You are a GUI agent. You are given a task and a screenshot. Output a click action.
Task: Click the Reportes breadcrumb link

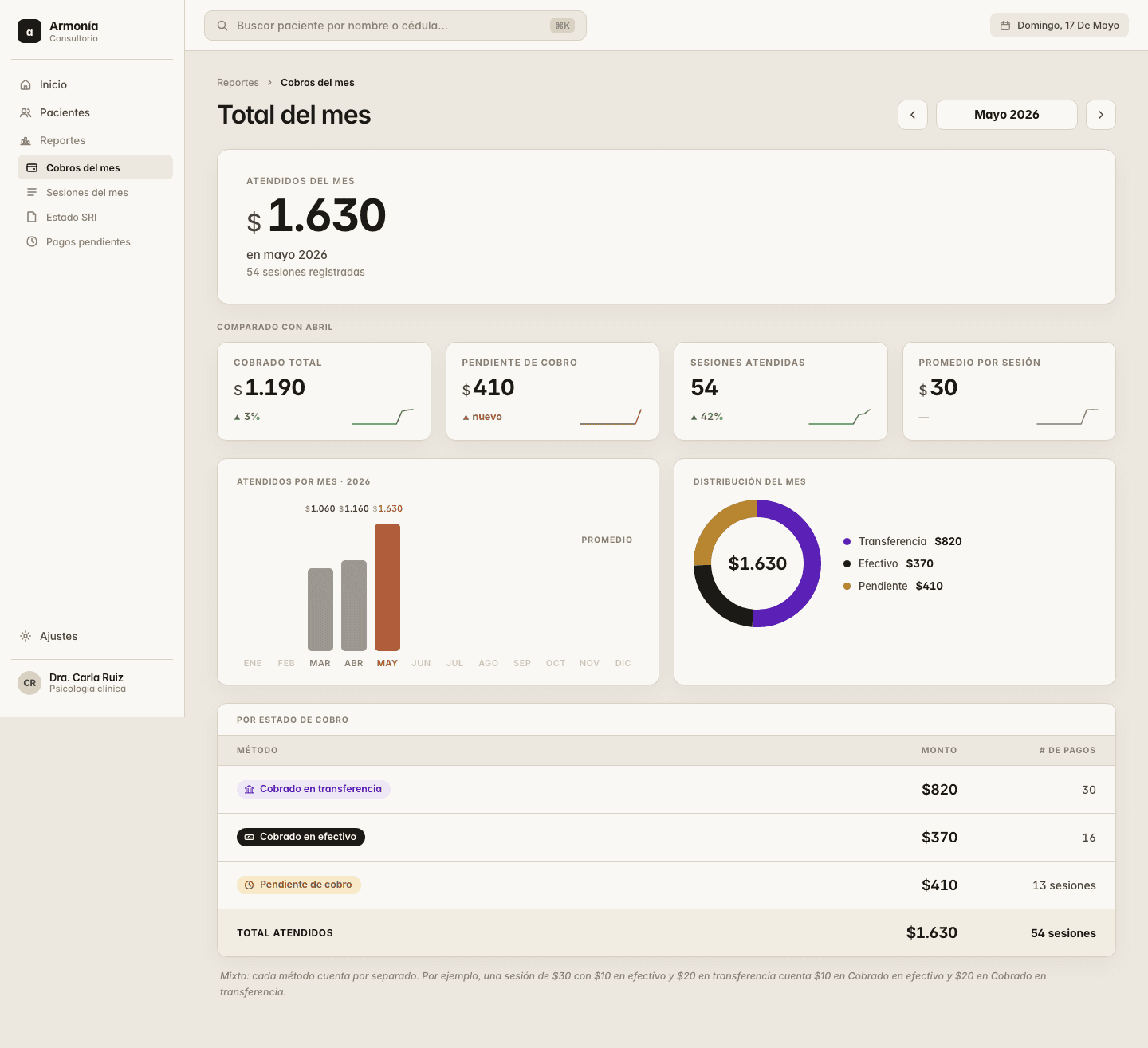(238, 83)
